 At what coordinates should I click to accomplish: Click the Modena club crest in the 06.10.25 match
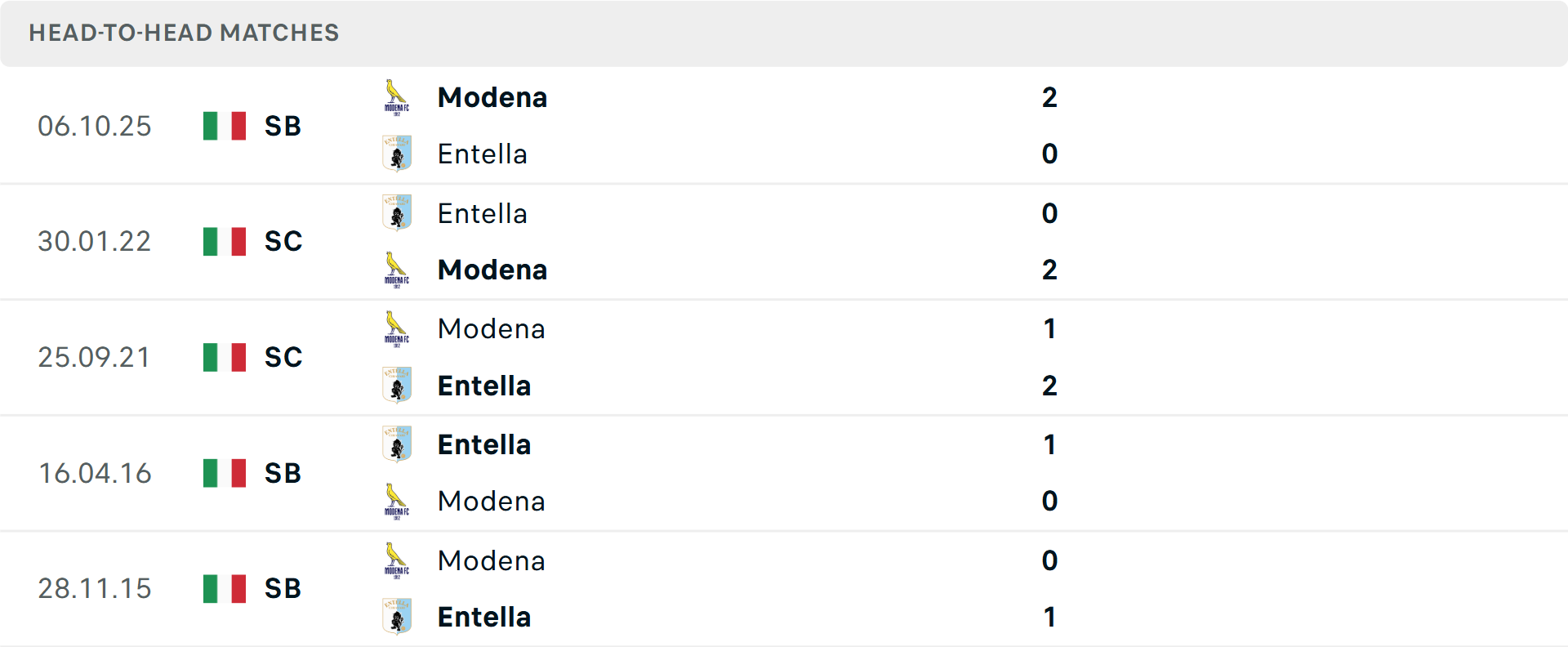(395, 96)
